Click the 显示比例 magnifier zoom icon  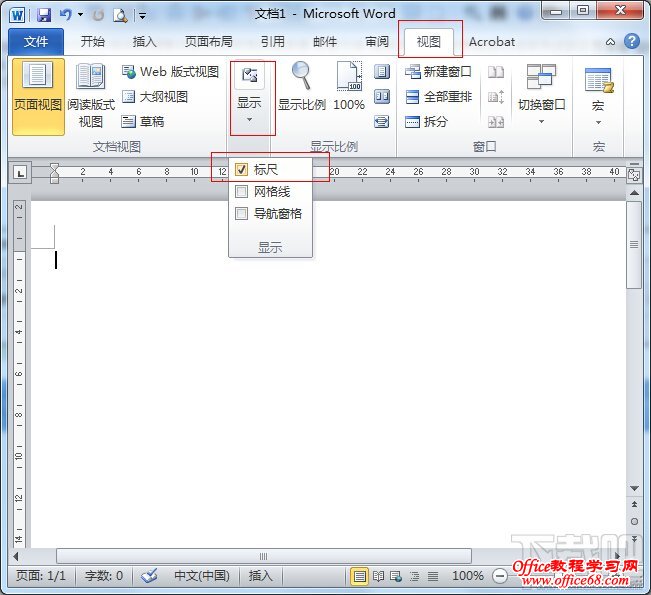coord(301,76)
